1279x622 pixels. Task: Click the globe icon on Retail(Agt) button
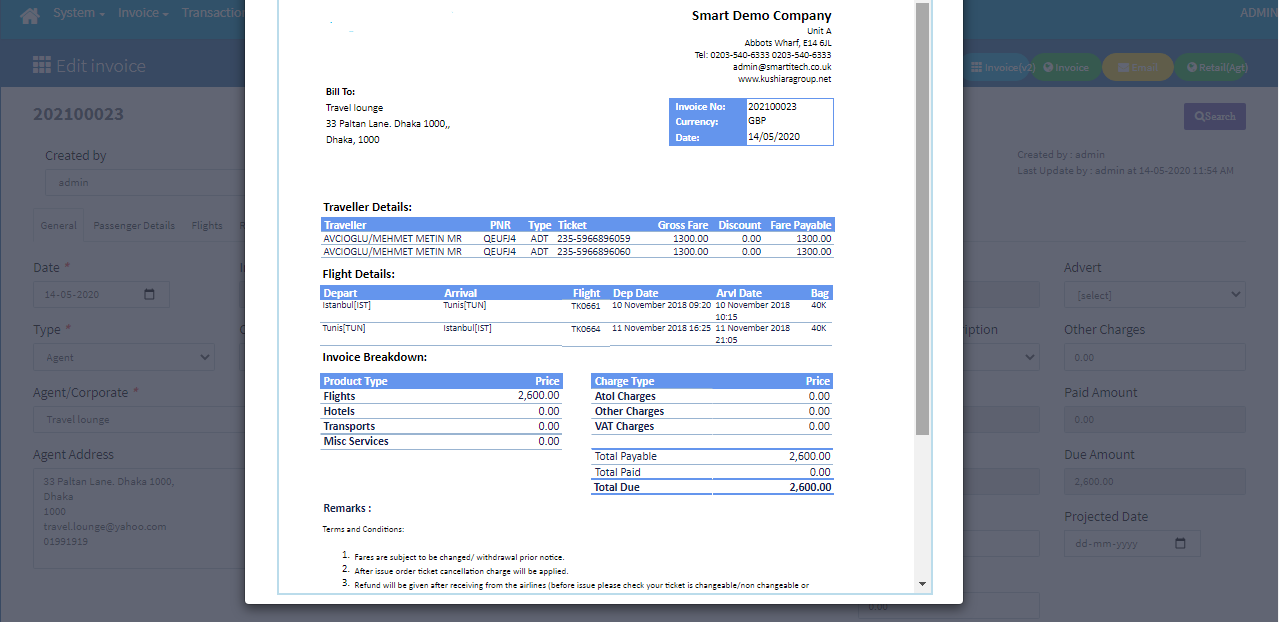[1191, 66]
